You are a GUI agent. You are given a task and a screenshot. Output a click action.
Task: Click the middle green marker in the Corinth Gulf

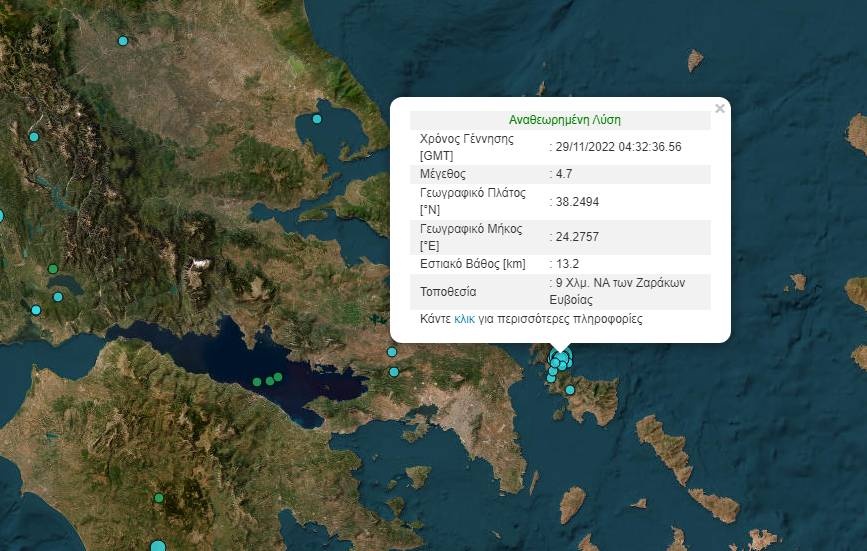pos(269,380)
